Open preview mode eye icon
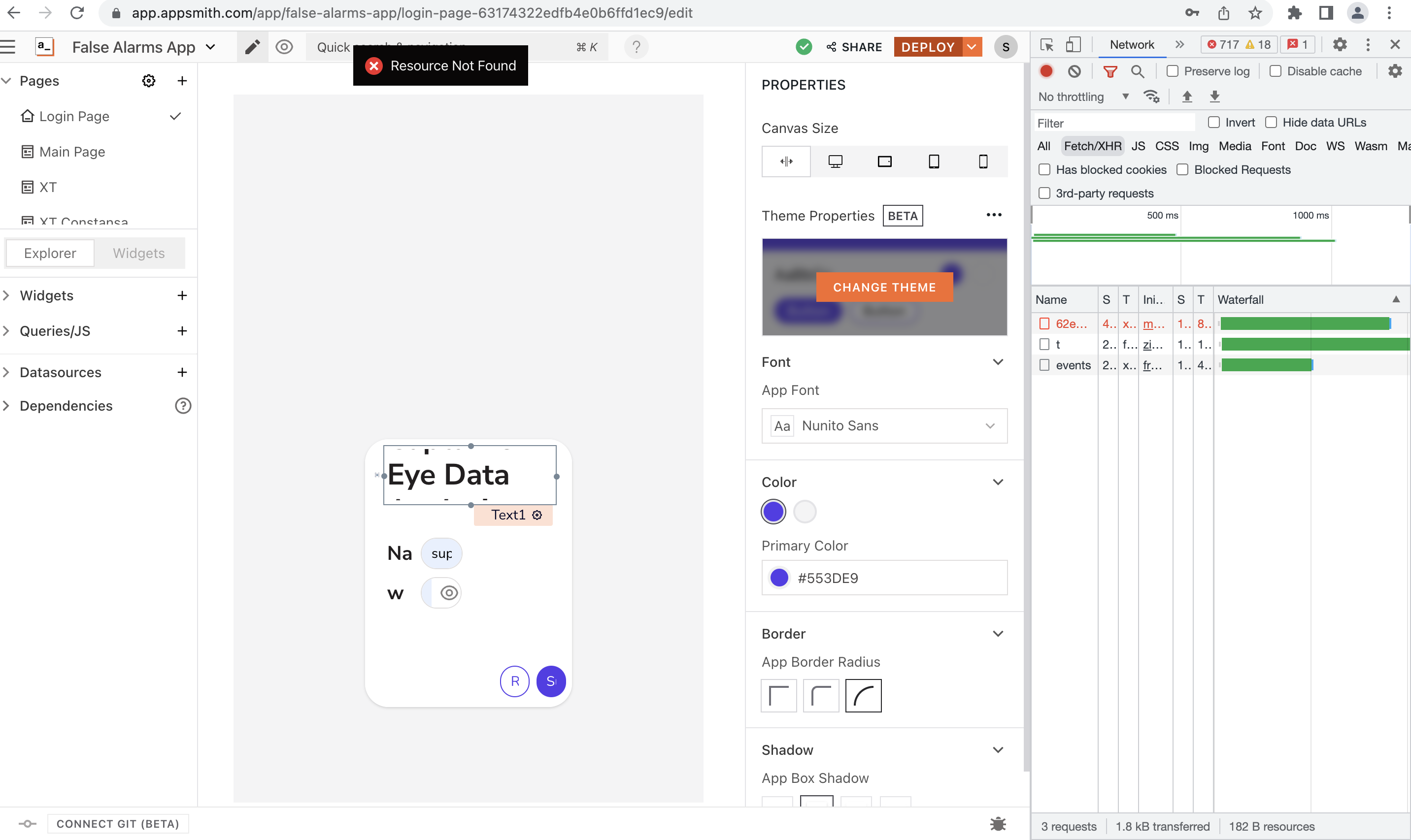 pos(284,47)
